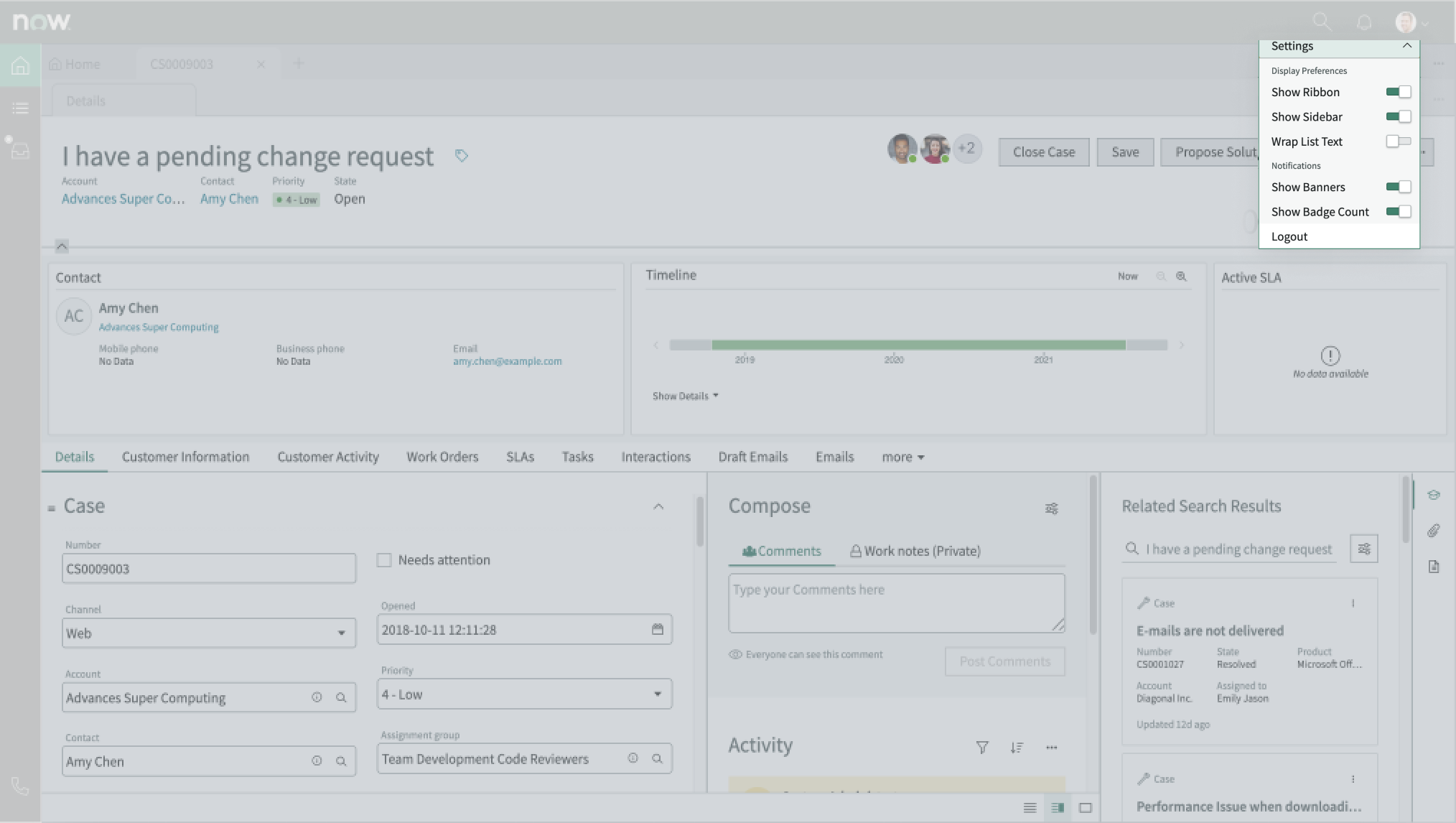Open the search icon in the top bar

click(1322, 21)
